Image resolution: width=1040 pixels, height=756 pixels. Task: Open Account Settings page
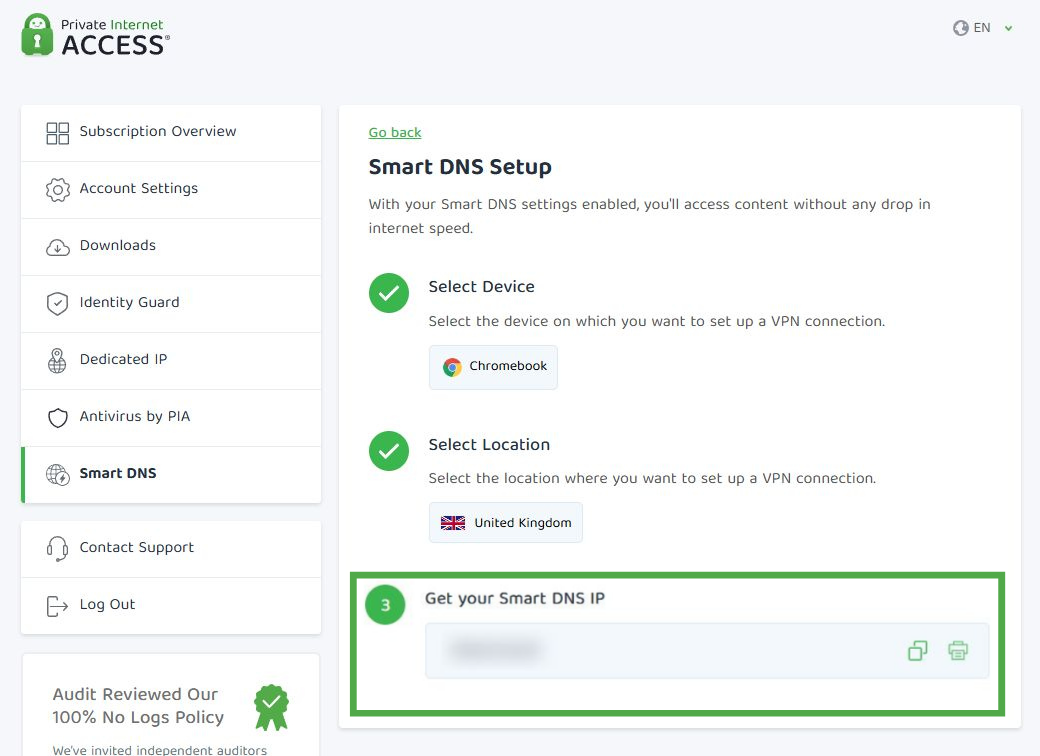(x=171, y=190)
